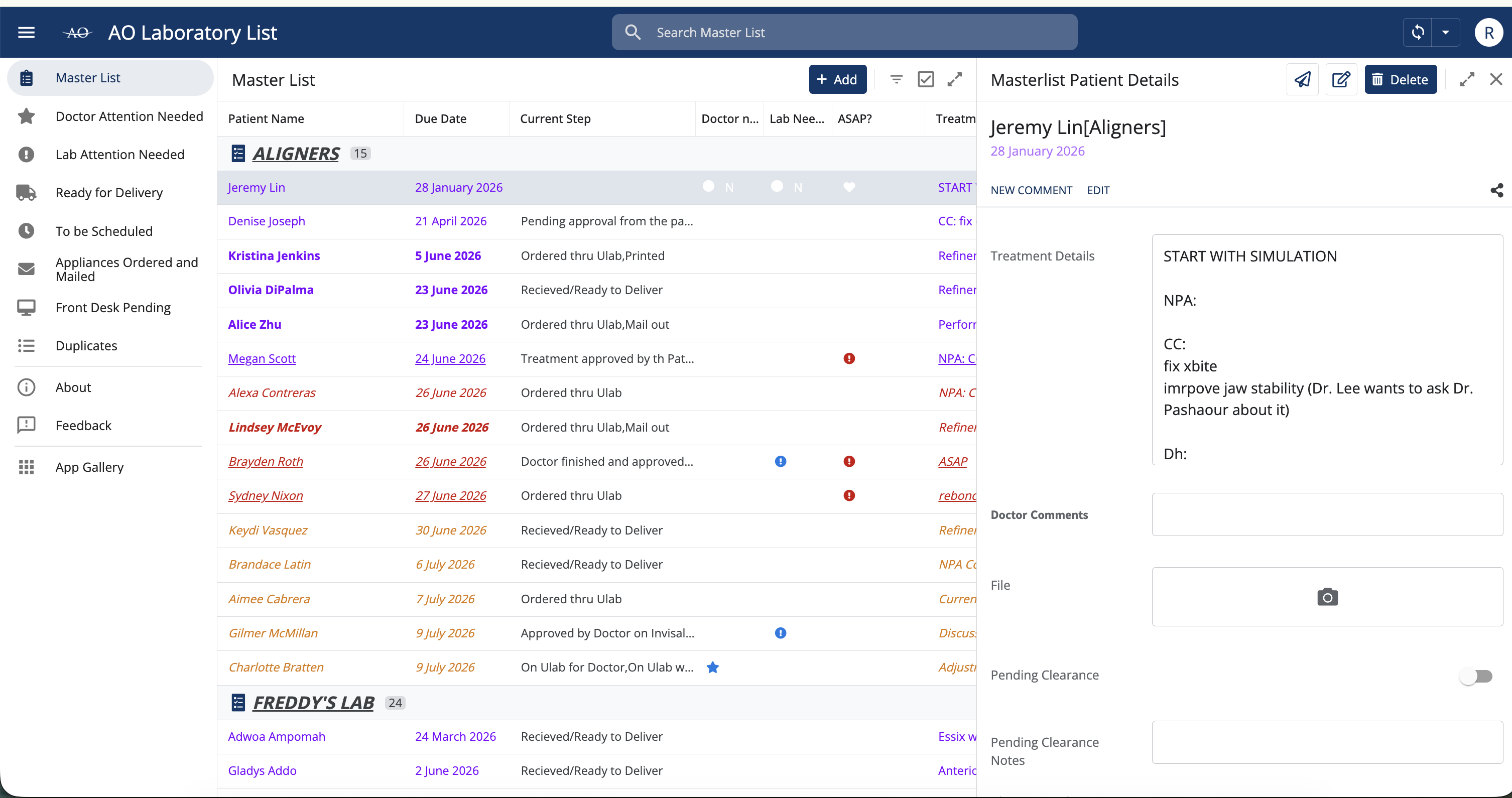Open patient Alexa Contreras

click(x=272, y=392)
